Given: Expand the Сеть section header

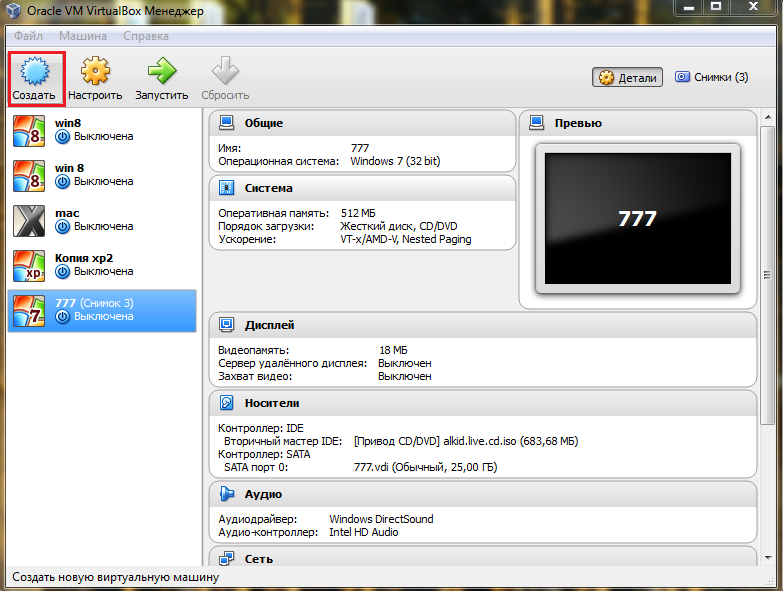Looking at the screenshot, I should 258,559.
